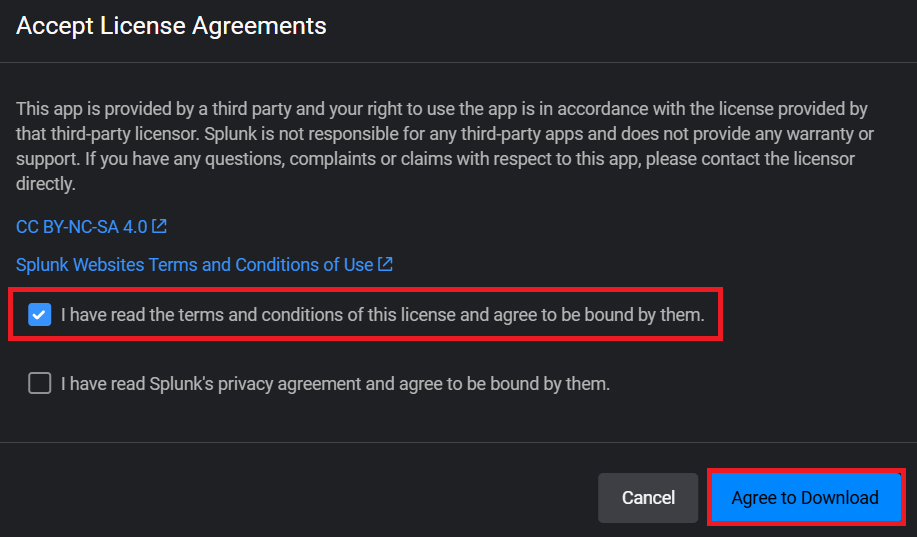Click the 'agree to be bound' license terms label
The height and width of the screenshot is (537, 917).
[x=382, y=315]
